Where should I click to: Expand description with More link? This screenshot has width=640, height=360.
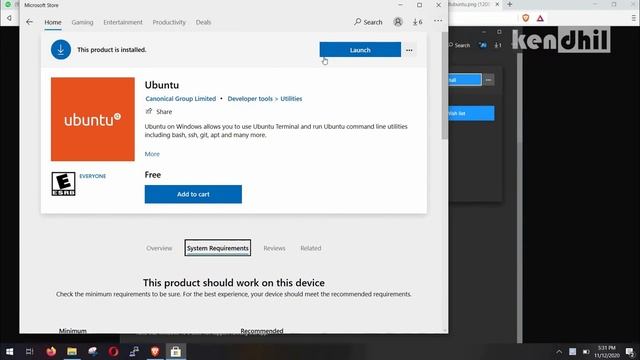tap(152, 154)
